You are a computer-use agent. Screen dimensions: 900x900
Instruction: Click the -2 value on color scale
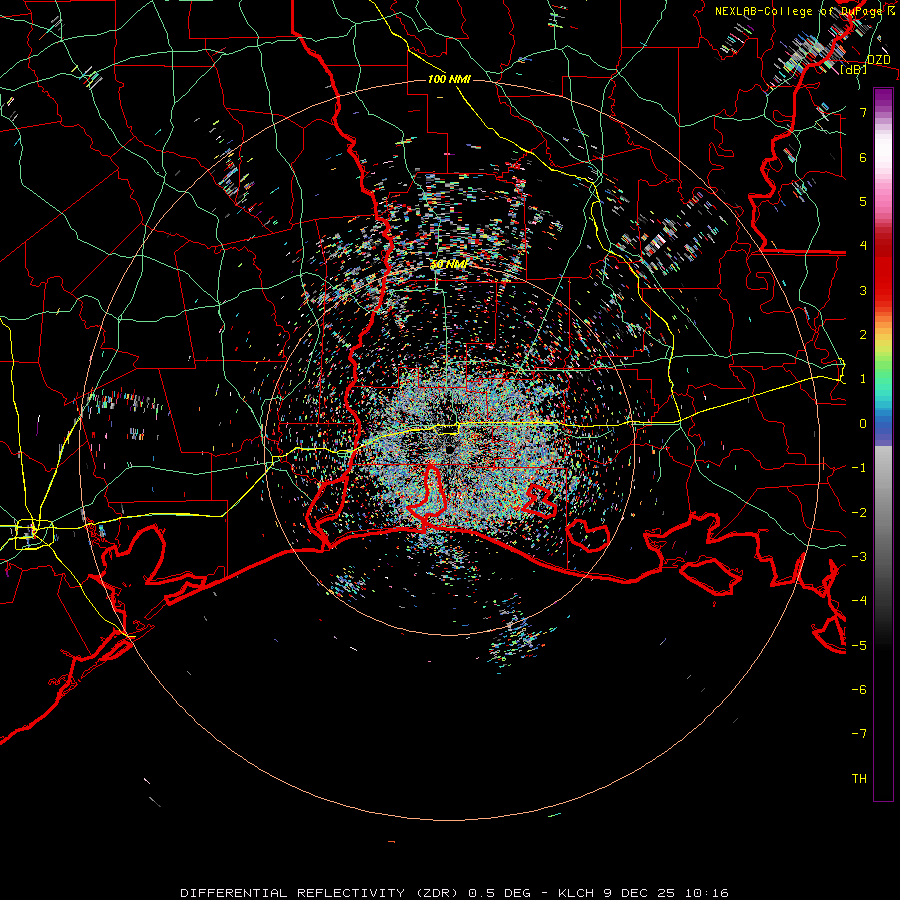(x=859, y=513)
